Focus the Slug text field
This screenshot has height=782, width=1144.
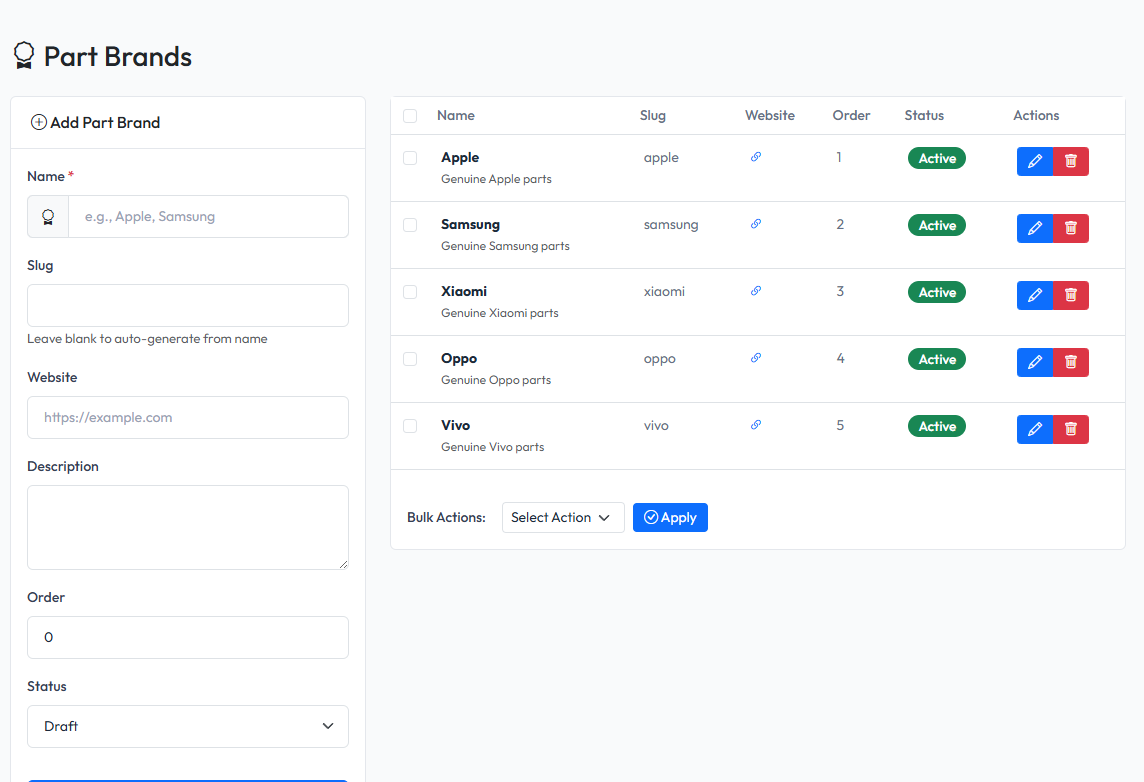pos(188,305)
